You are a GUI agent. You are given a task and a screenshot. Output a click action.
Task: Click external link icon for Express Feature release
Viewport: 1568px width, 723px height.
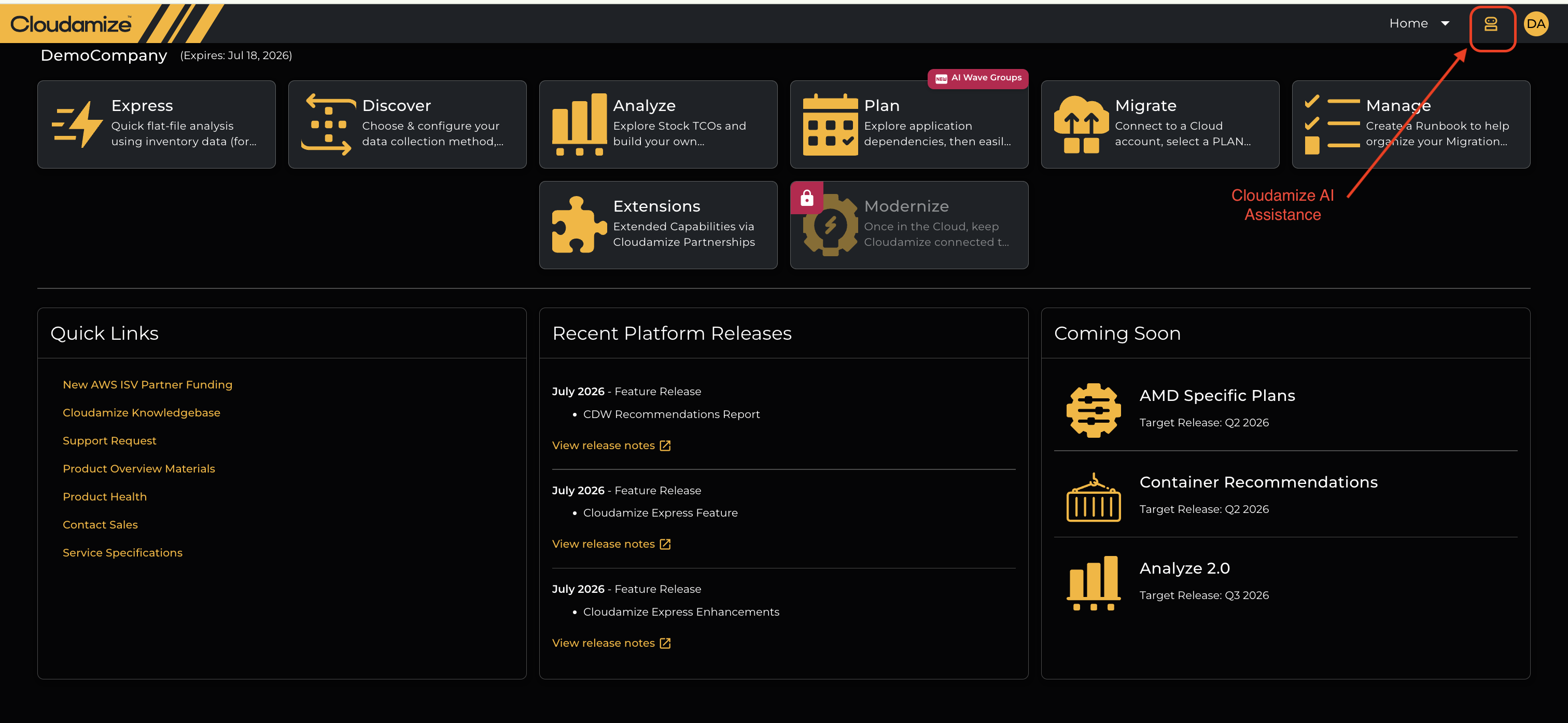(665, 545)
